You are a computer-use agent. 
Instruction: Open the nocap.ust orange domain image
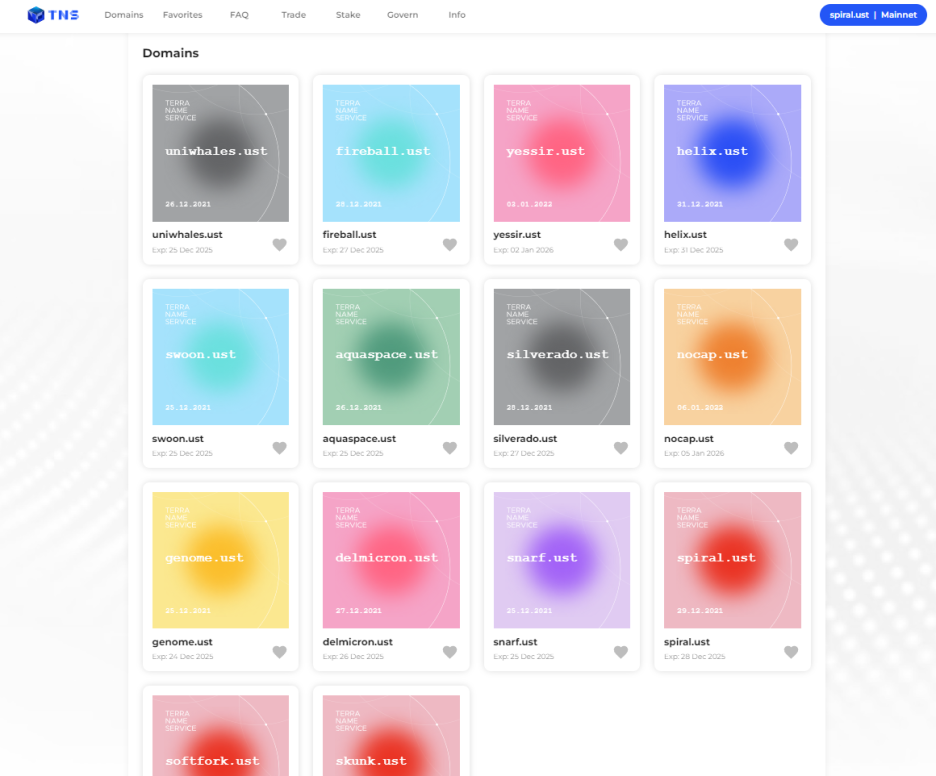point(732,357)
